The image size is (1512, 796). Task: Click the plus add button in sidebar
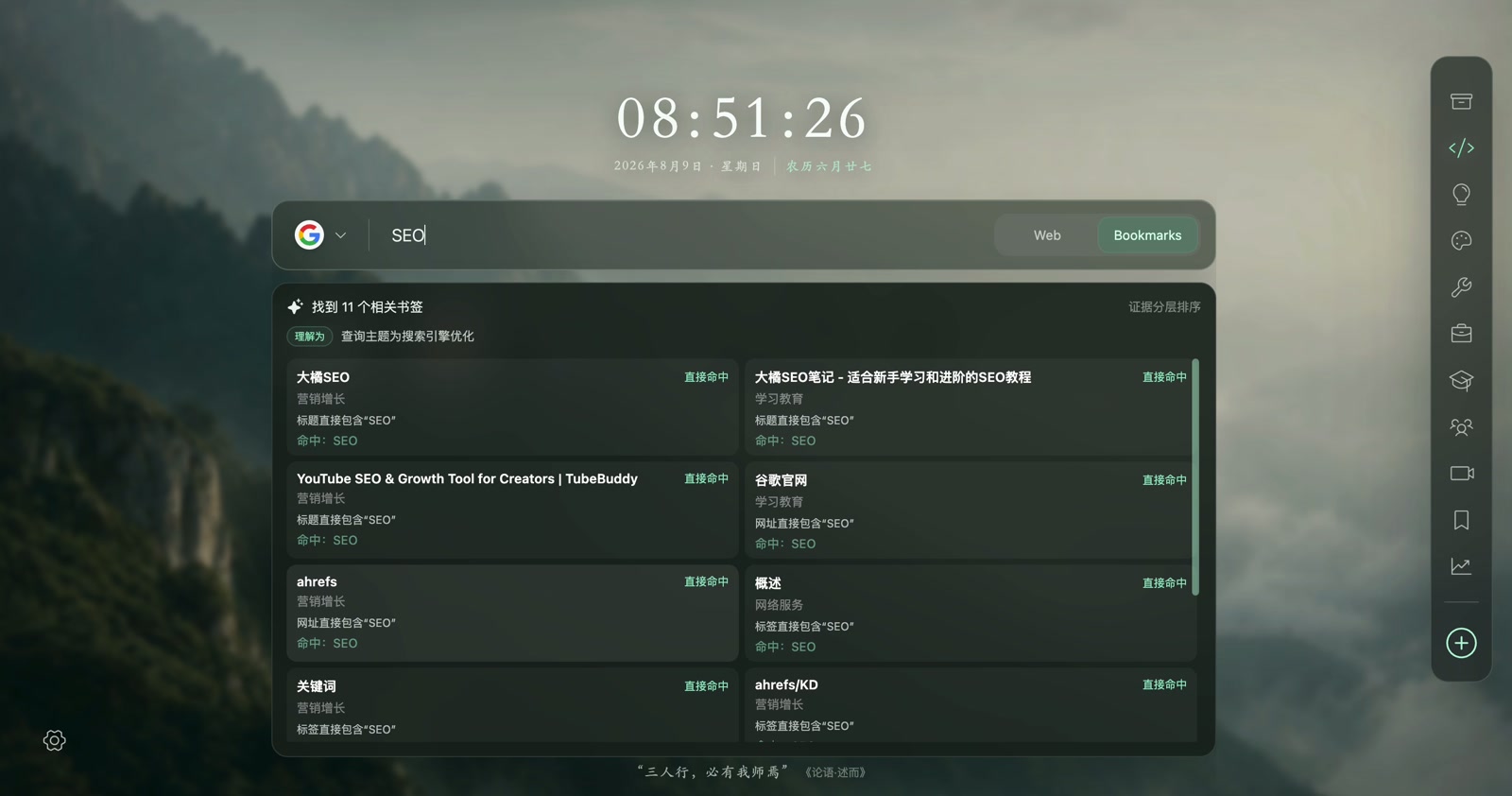(x=1461, y=643)
